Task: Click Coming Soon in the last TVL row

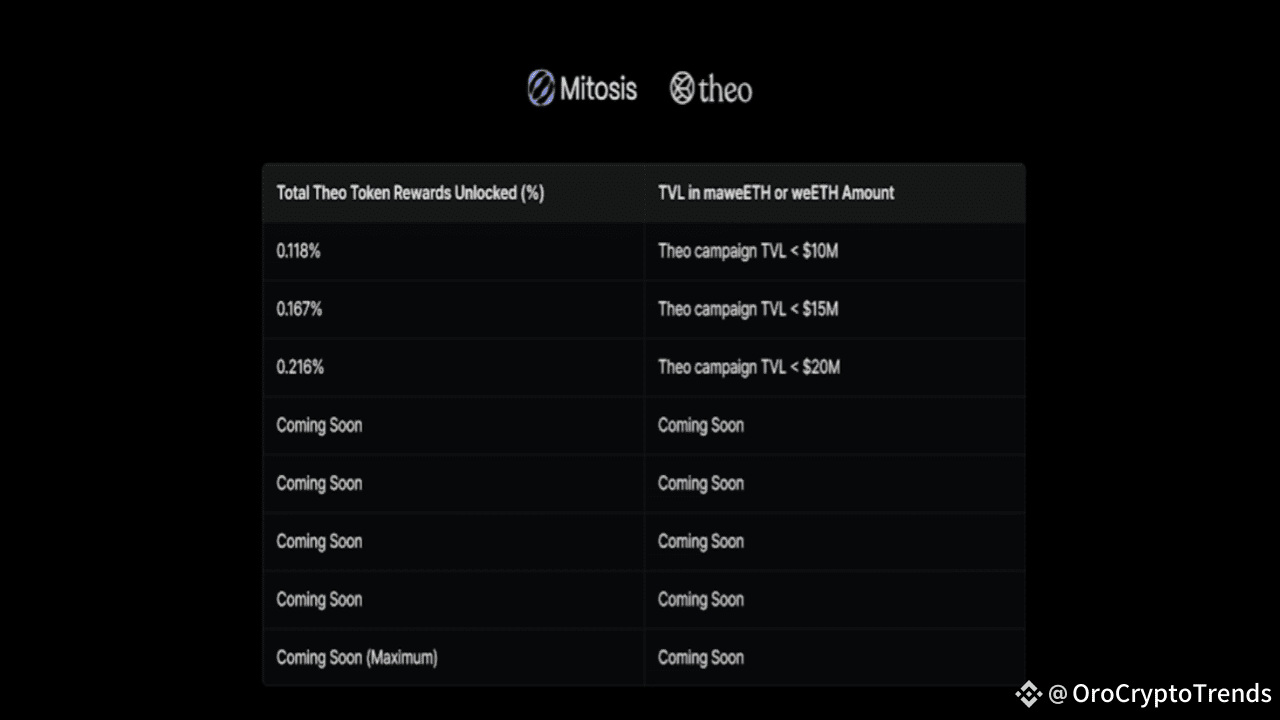Action: [701, 657]
